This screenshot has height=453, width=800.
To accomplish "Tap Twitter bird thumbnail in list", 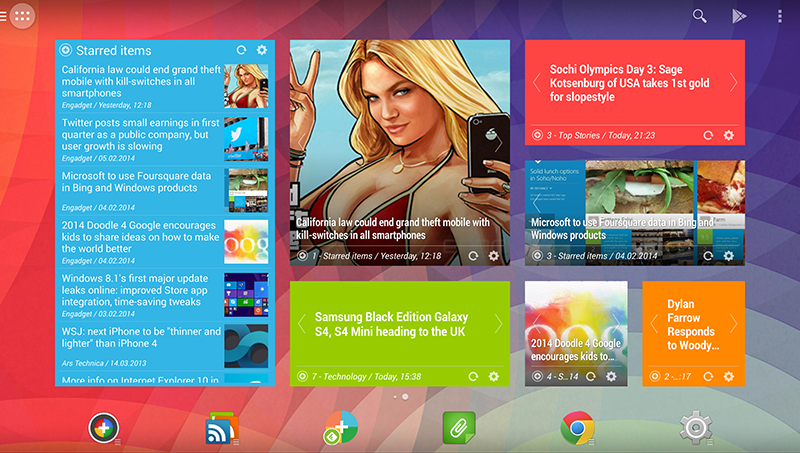I will 246,139.
